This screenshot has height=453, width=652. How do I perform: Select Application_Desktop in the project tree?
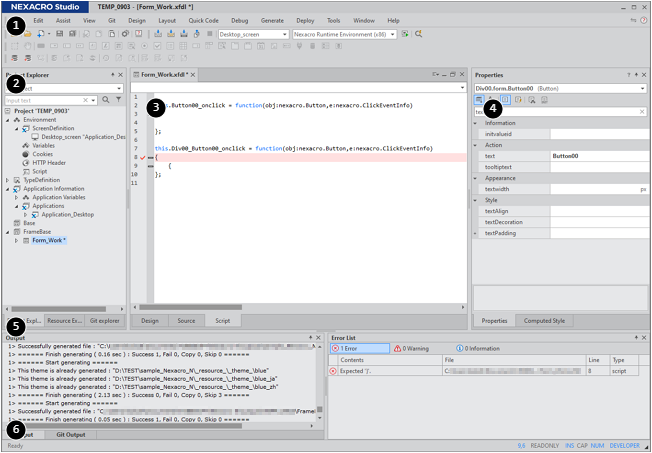[66, 214]
